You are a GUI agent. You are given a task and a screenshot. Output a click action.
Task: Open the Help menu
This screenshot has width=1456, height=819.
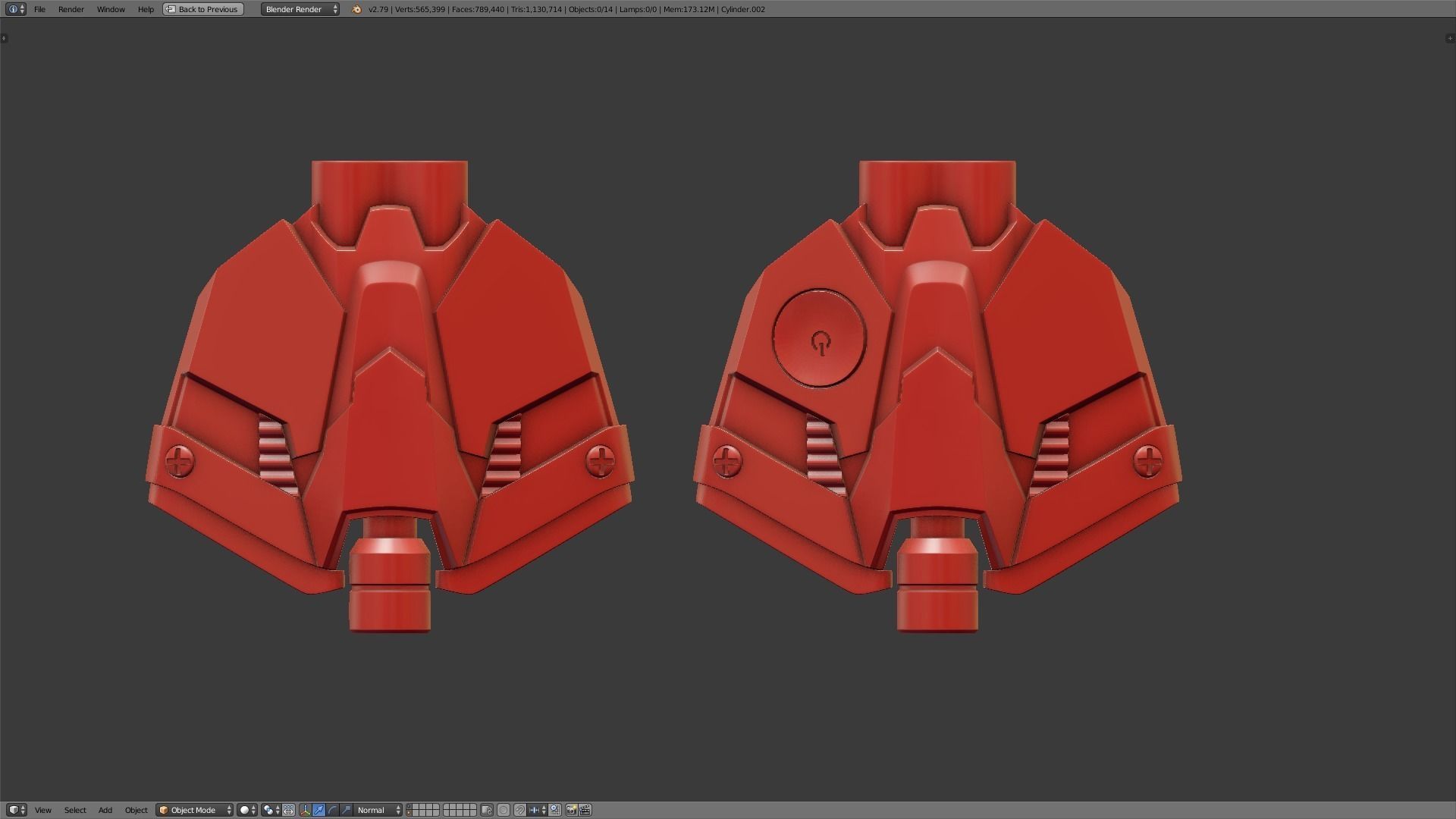pos(146,9)
